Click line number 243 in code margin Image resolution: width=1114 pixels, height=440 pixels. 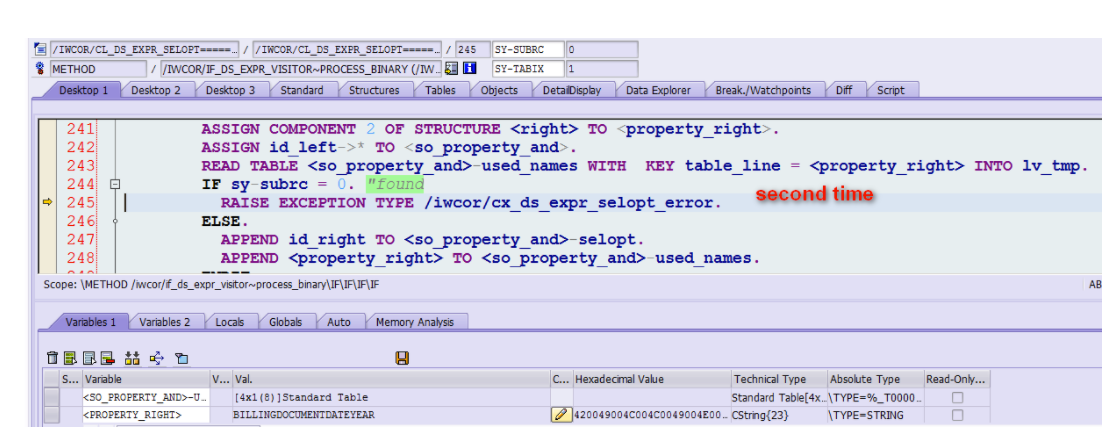coord(81,166)
